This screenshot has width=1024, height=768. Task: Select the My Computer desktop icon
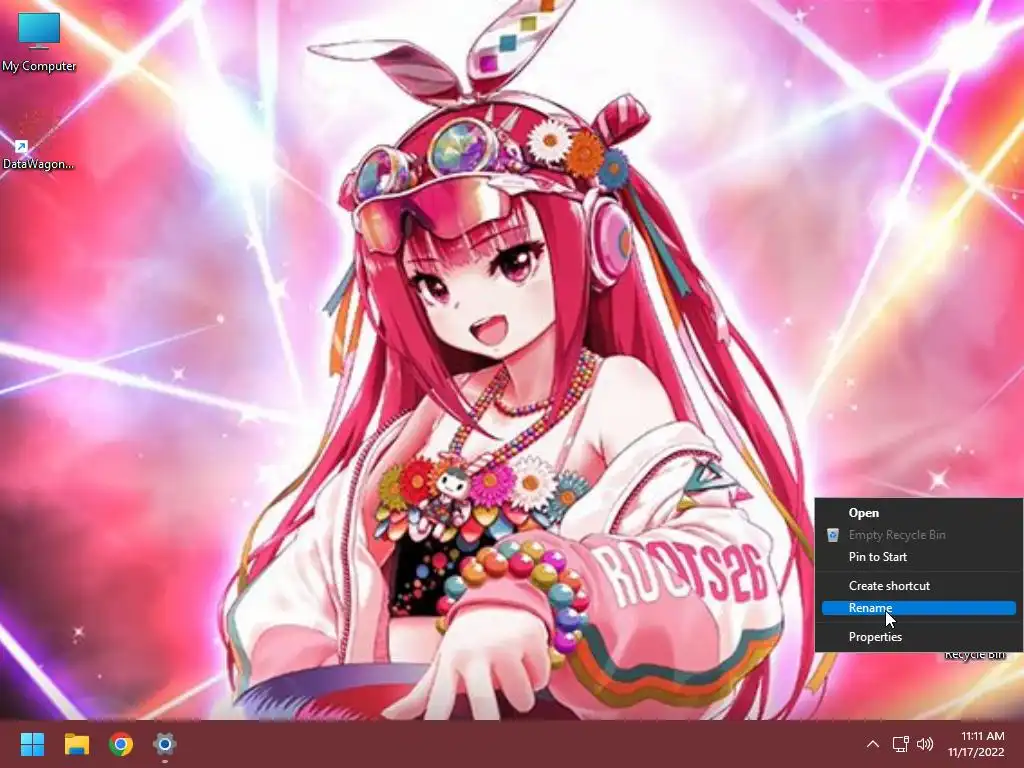[x=39, y=42]
